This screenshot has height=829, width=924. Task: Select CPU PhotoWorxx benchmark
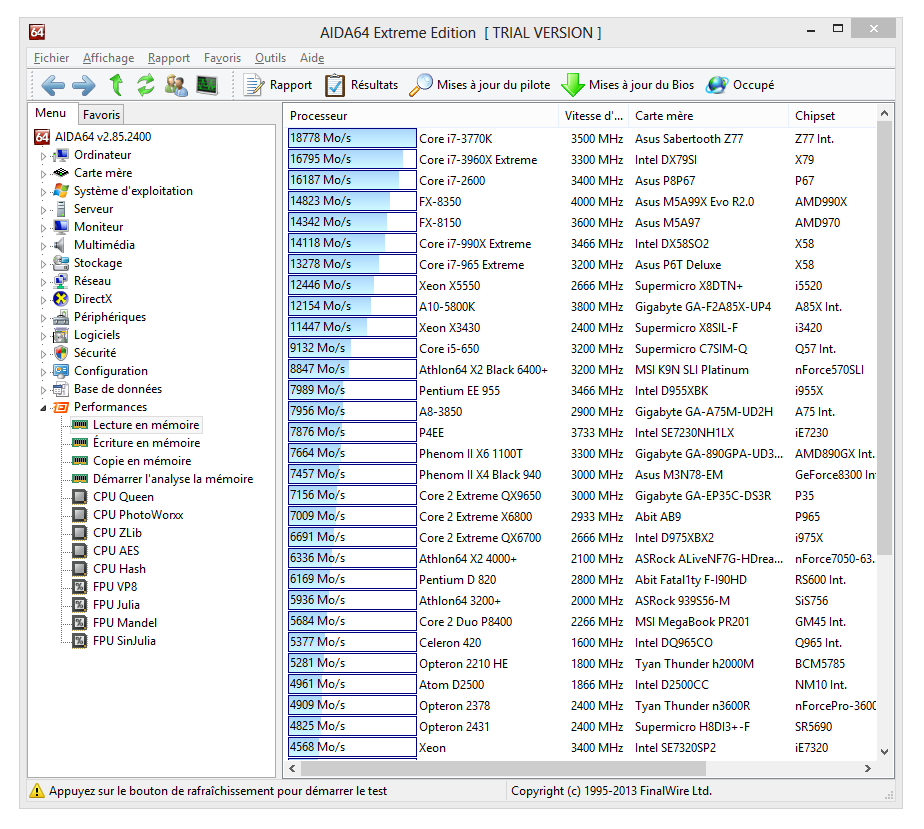tap(138, 515)
